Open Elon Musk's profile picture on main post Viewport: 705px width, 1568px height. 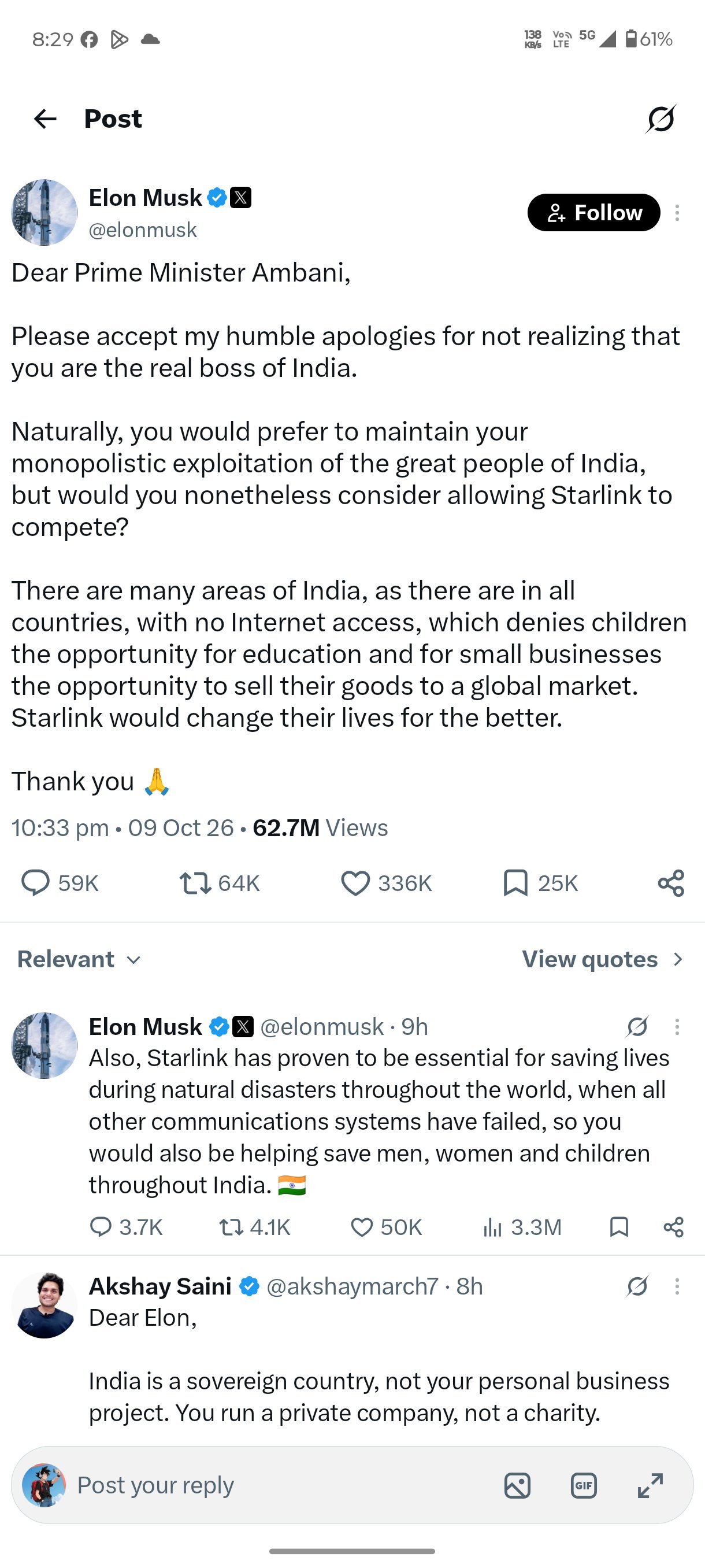[44, 212]
